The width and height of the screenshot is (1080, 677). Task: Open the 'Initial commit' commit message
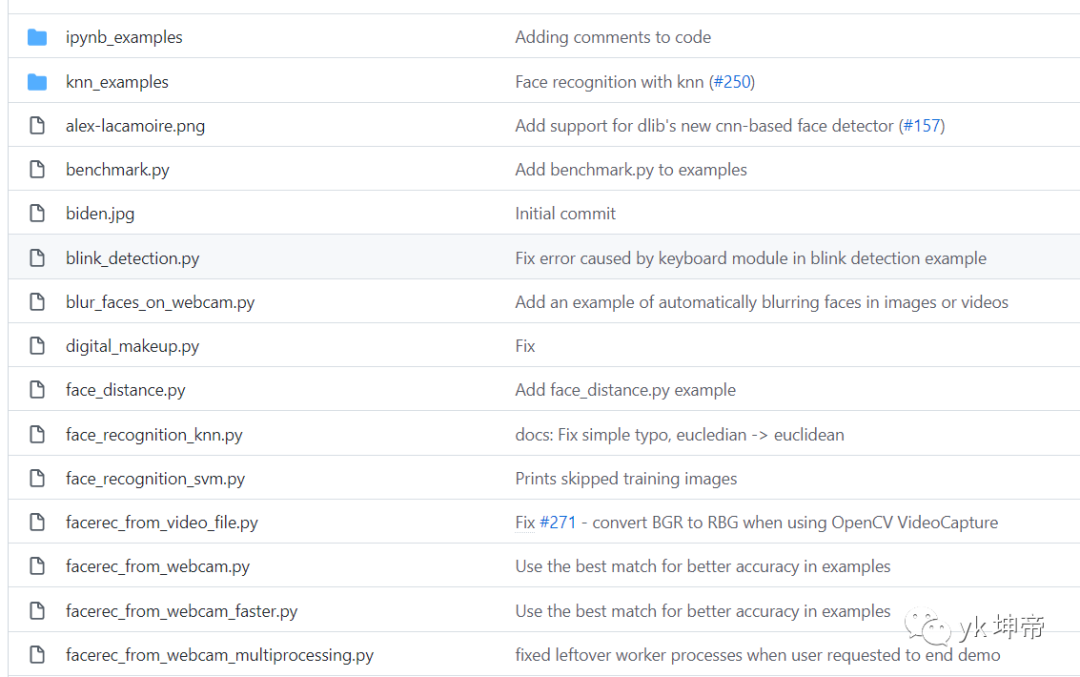[x=565, y=214]
